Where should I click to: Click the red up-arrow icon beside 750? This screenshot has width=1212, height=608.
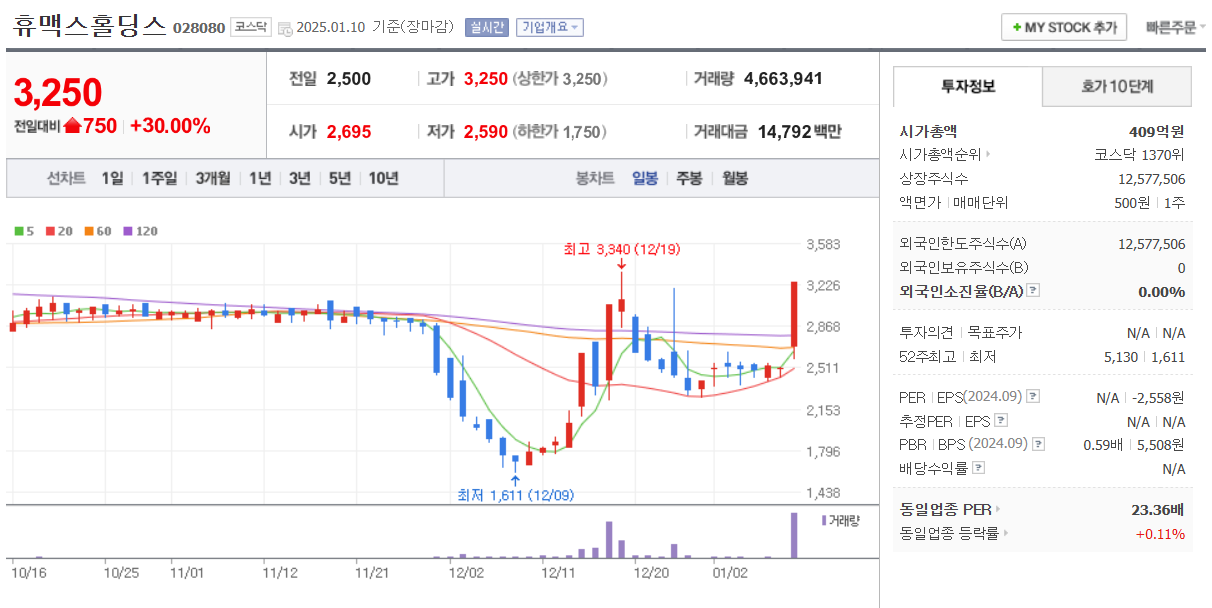click(72, 126)
